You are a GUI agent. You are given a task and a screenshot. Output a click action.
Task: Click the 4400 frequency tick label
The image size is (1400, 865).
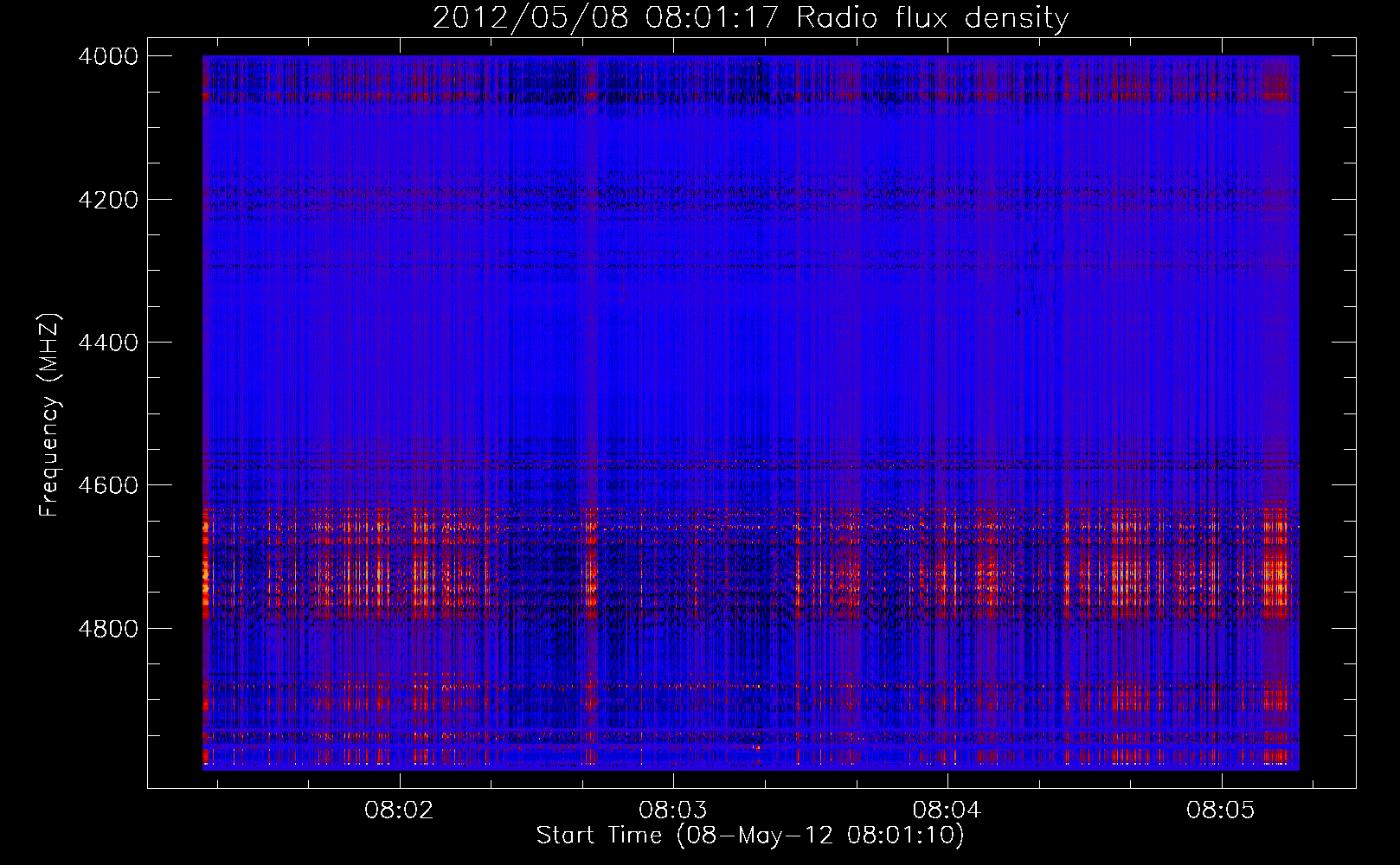point(108,343)
